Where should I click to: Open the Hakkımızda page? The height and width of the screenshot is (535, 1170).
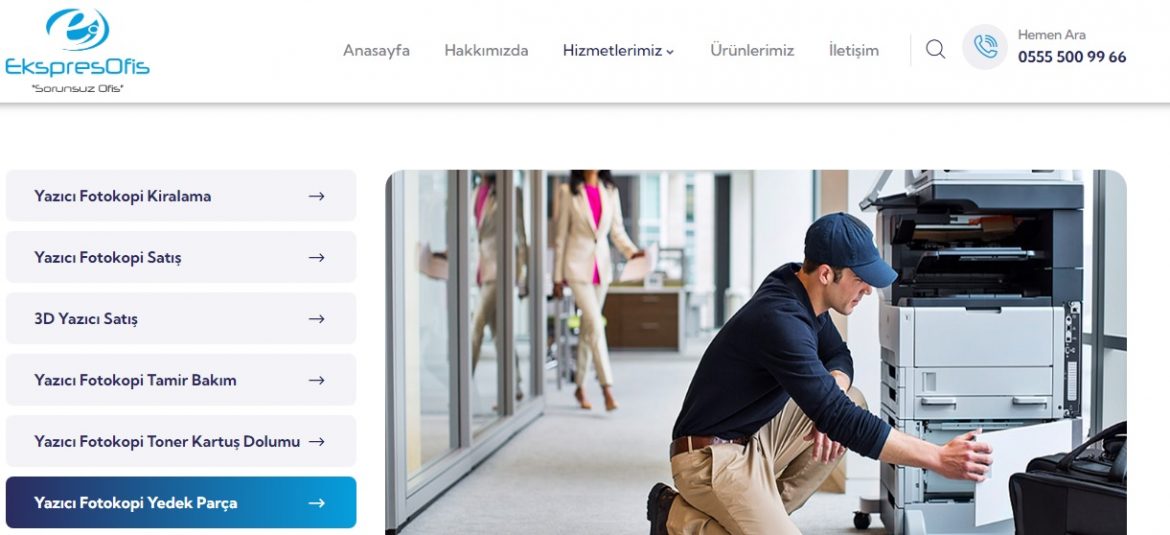[486, 51]
